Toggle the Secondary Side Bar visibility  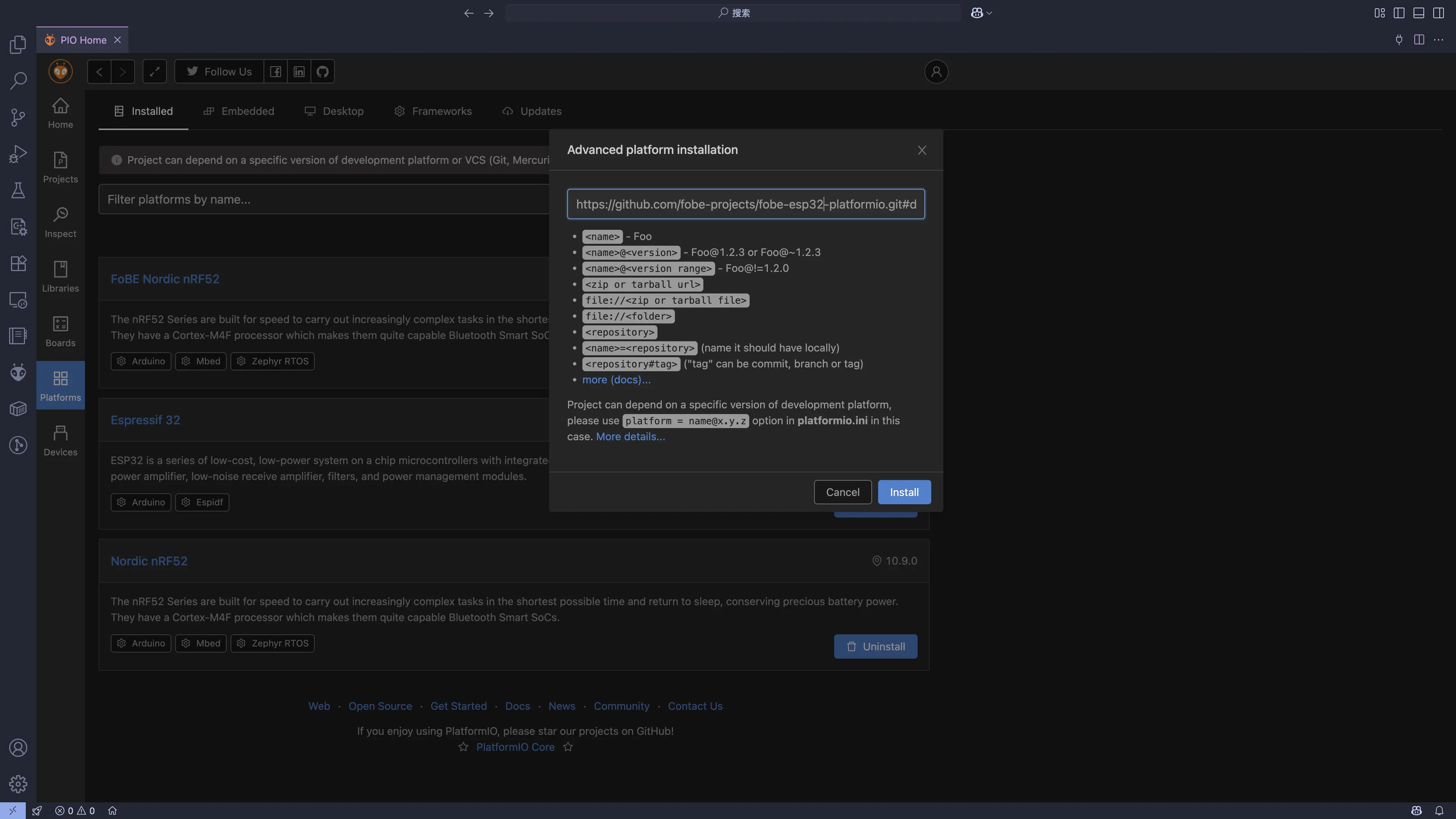1439,13
